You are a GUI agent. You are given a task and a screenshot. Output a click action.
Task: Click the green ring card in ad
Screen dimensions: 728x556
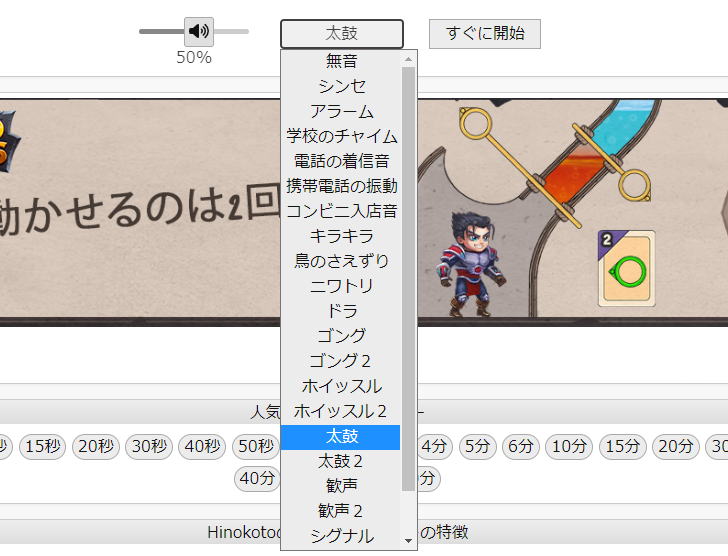[626, 268]
